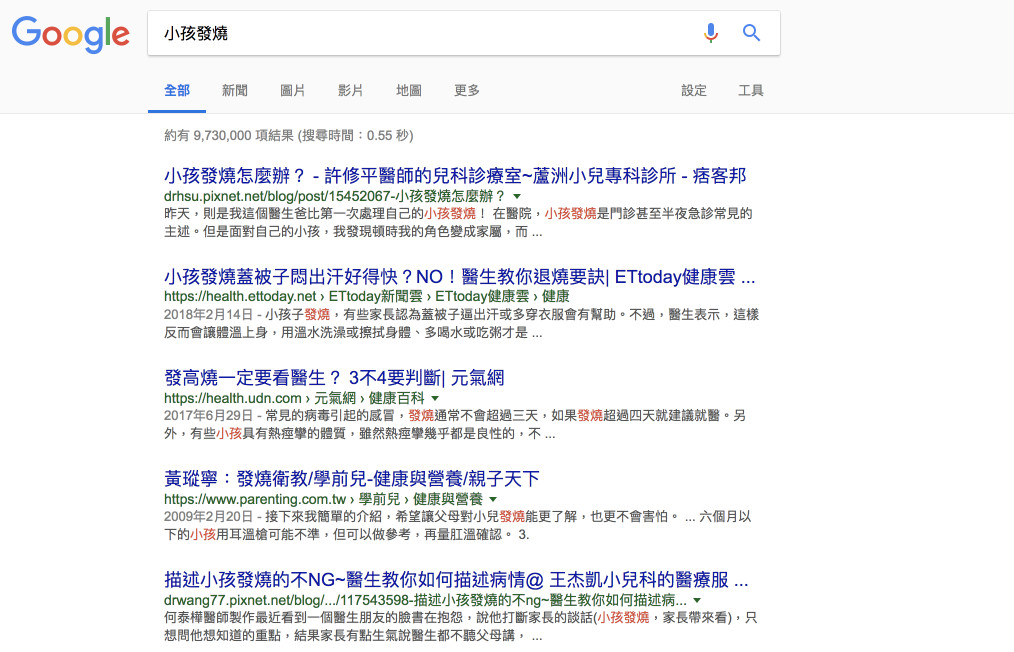1014x652 pixels.
Task: Open the 影片 tab
Action: [x=351, y=91]
